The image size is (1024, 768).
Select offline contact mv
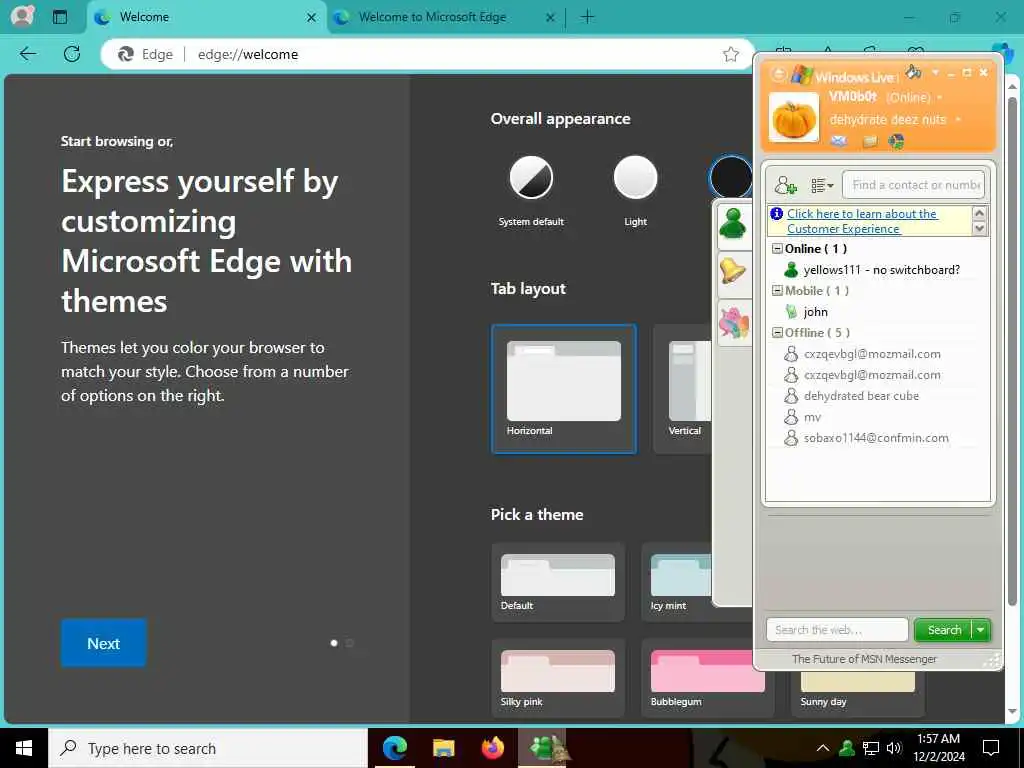[x=803, y=417]
